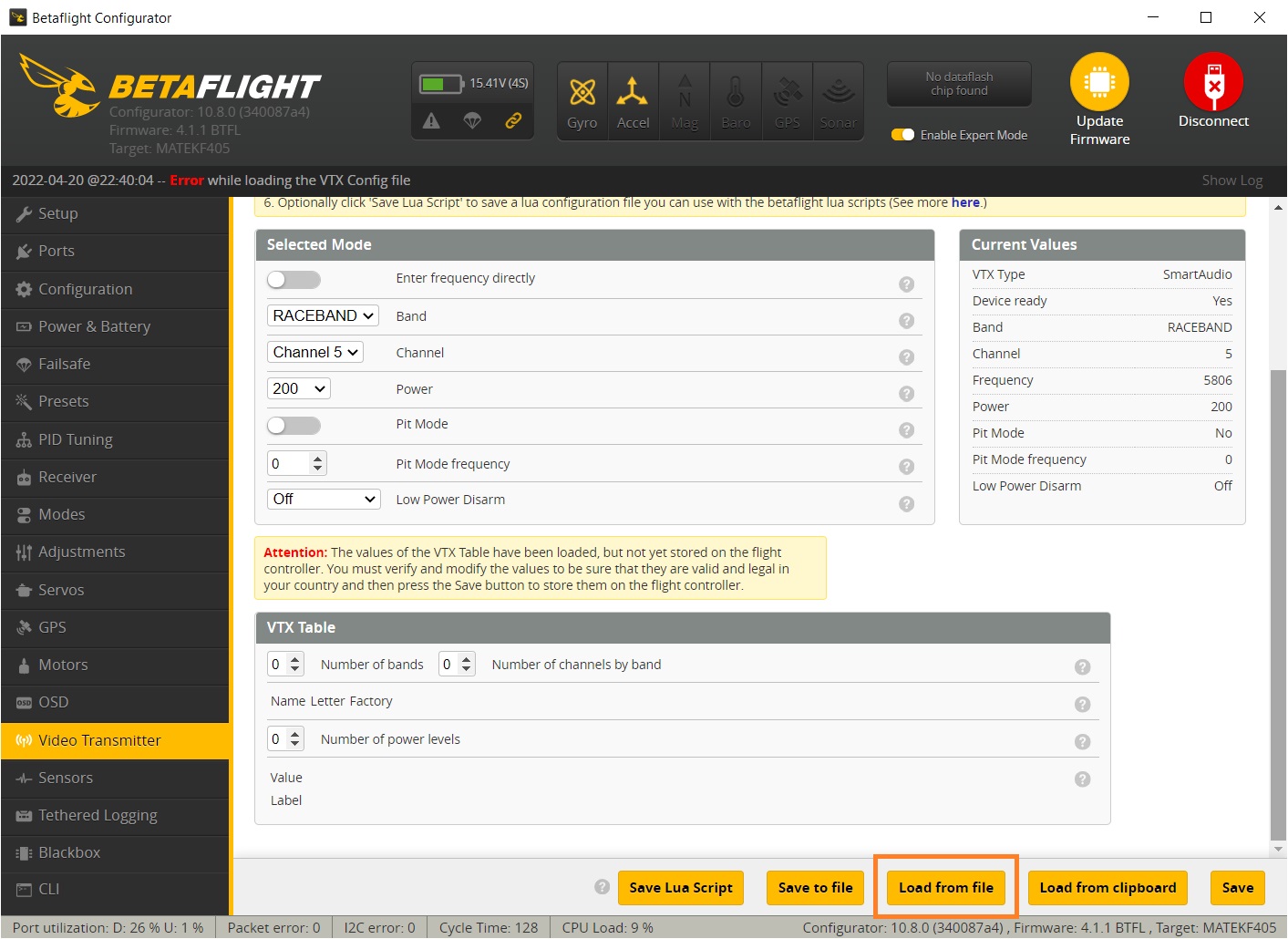The height and width of the screenshot is (939, 1288).
Task: Click the Show Log link
Action: click(x=1232, y=181)
